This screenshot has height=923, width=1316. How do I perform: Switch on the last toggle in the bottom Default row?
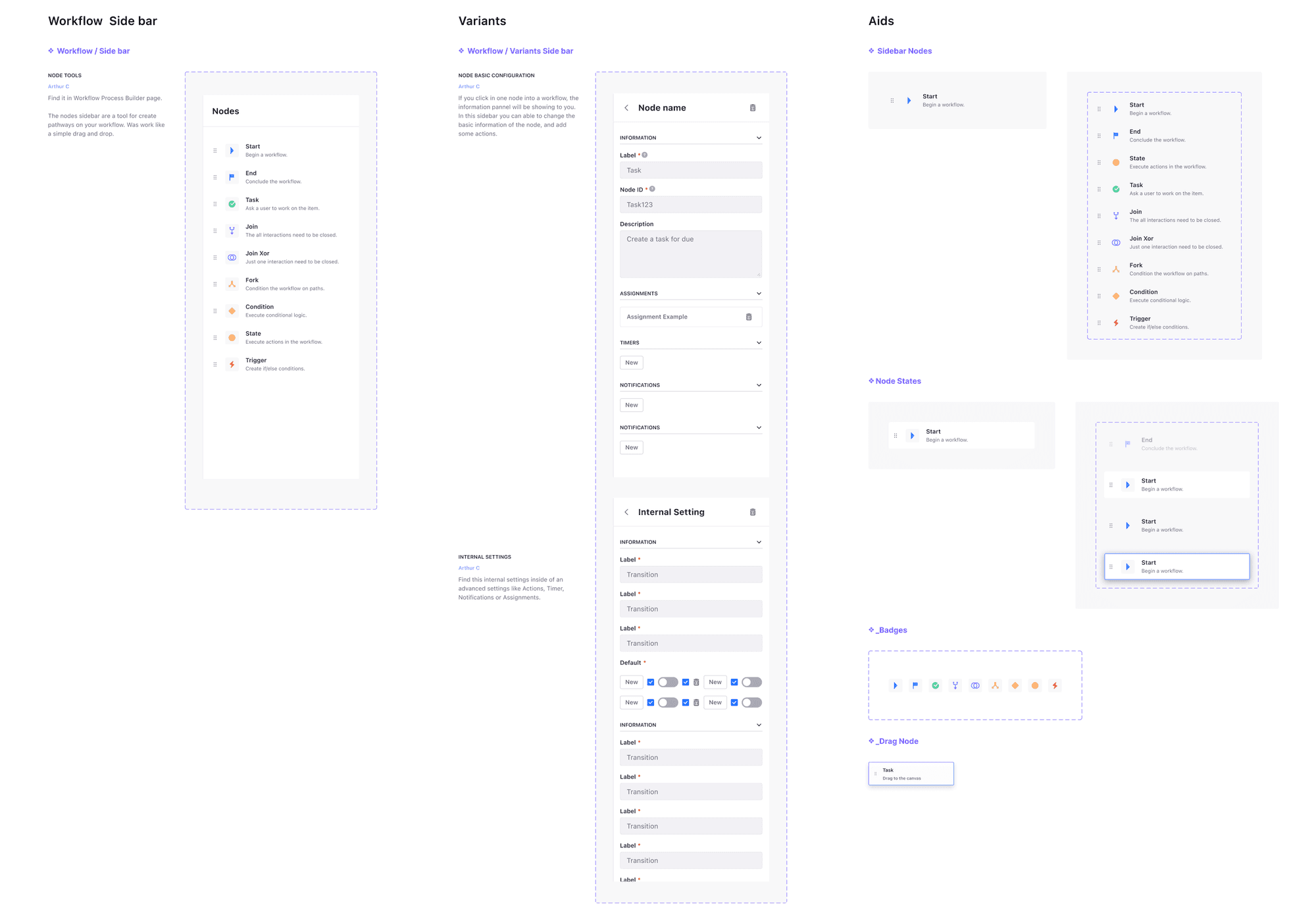coord(751,702)
